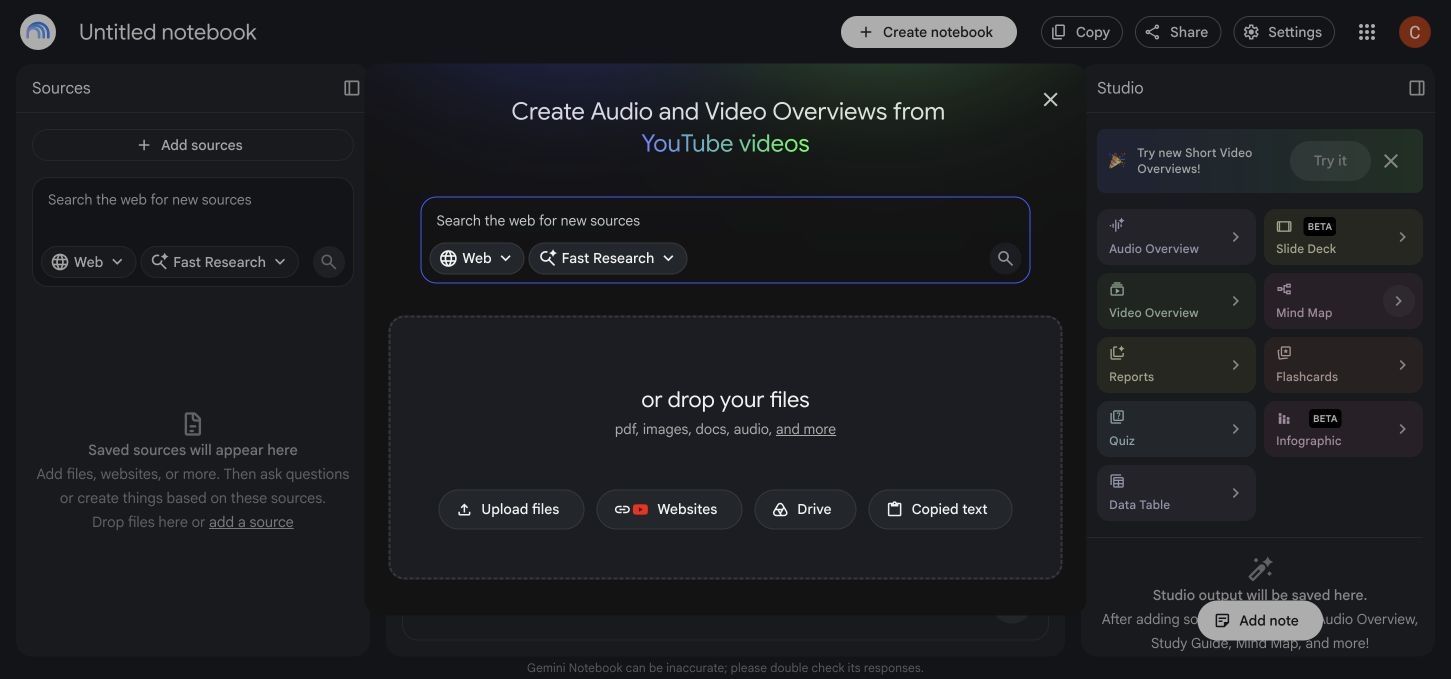Close the add sources dialog
1451x679 pixels.
tap(1050, 99)
